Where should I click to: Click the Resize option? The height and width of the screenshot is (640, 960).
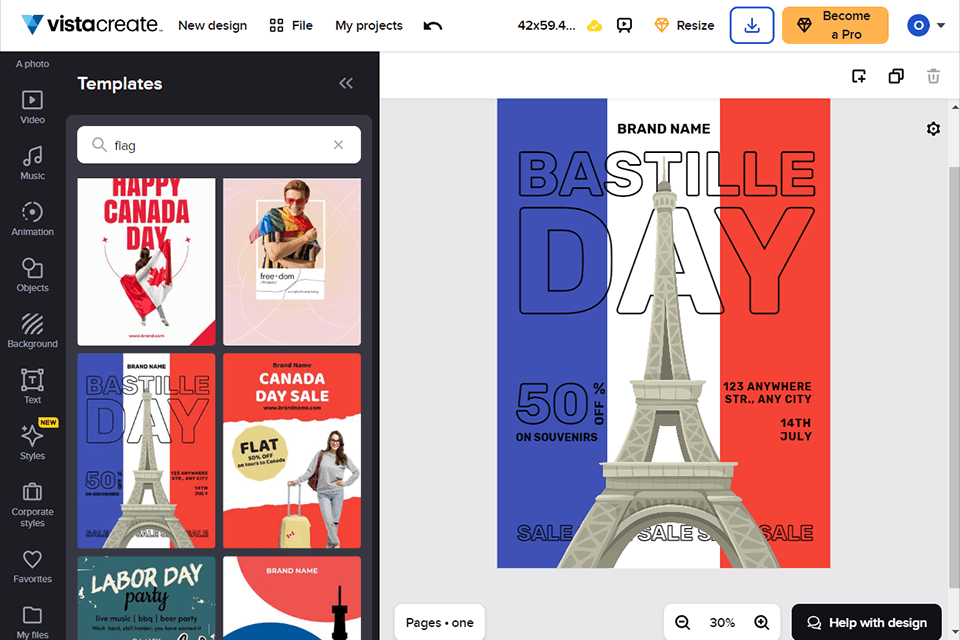pyautogui.click(x=684, y=26)
